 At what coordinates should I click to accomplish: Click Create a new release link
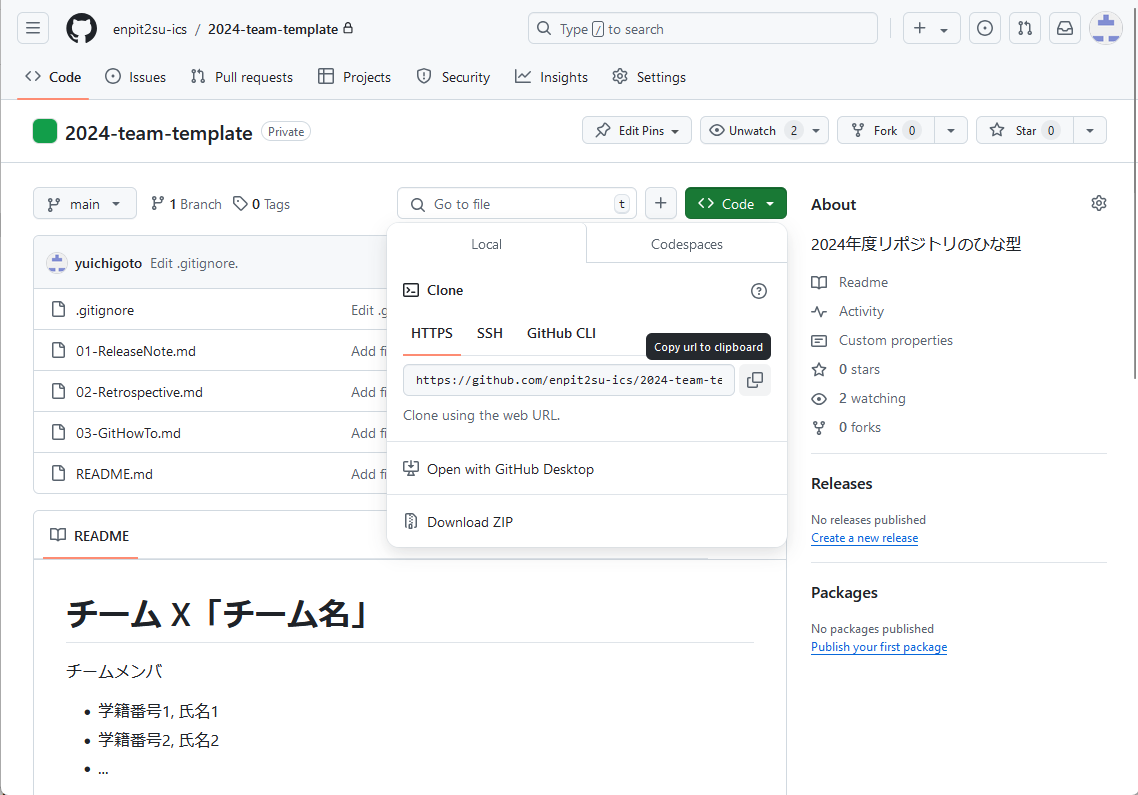coord(864,538)
